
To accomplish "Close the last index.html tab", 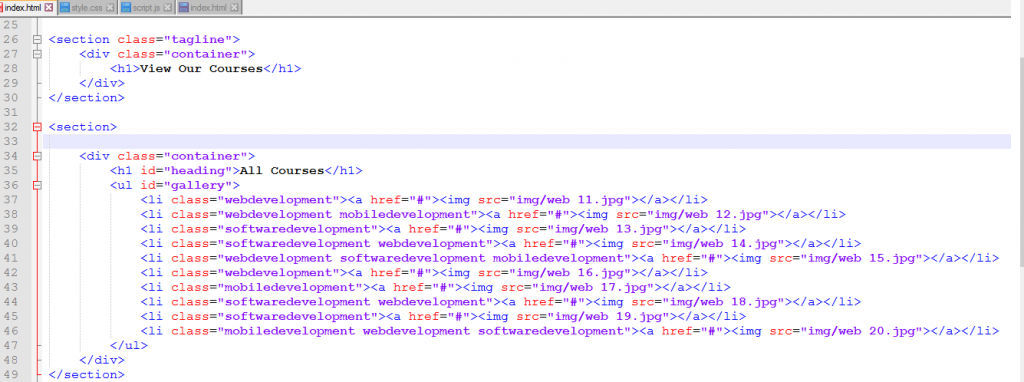I will click(x=233, y=7).
